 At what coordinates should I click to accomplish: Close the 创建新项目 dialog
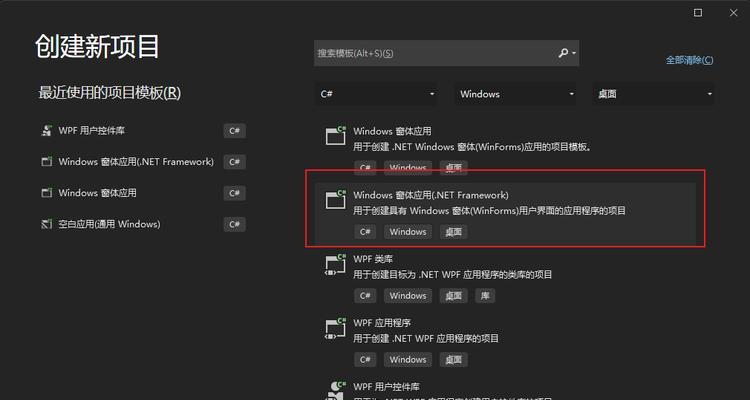click(733, 13)
